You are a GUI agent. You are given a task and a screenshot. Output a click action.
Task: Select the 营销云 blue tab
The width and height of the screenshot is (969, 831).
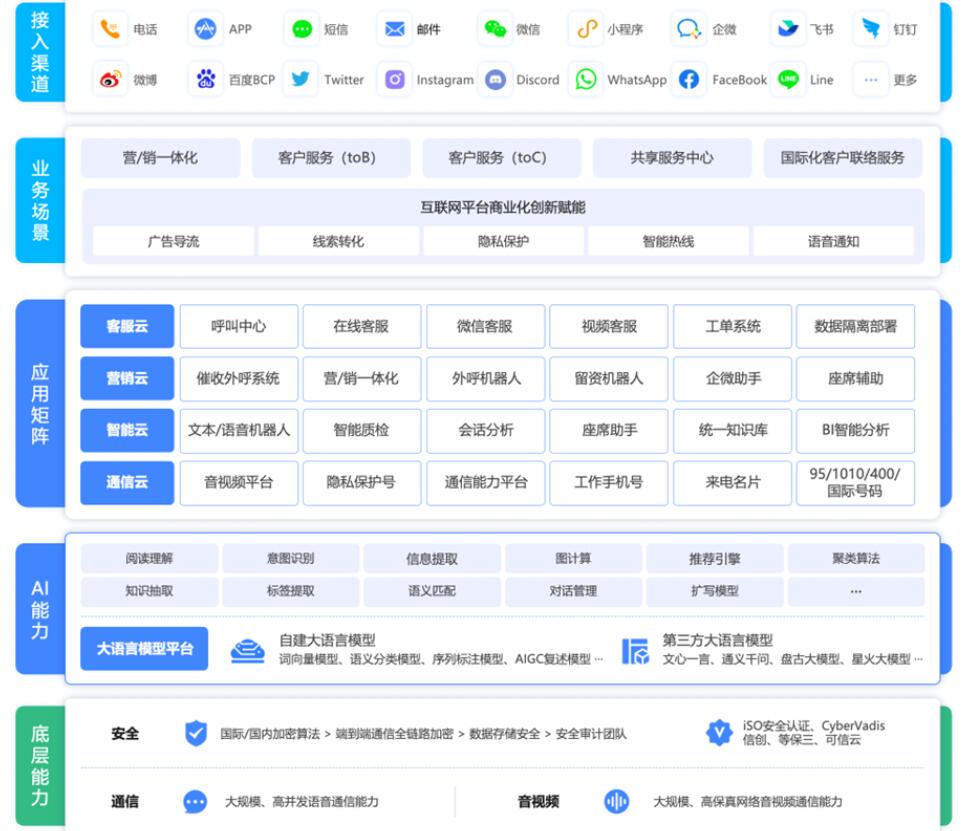point(127,378)
